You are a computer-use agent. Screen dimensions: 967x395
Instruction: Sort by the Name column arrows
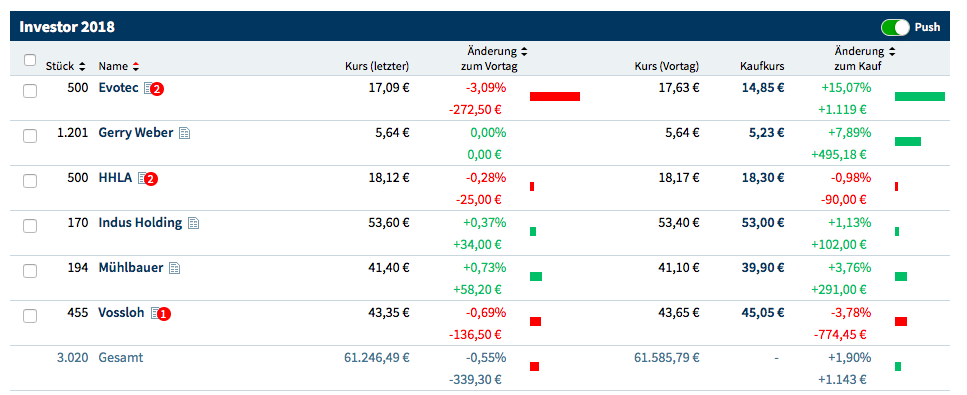(136, 66)
